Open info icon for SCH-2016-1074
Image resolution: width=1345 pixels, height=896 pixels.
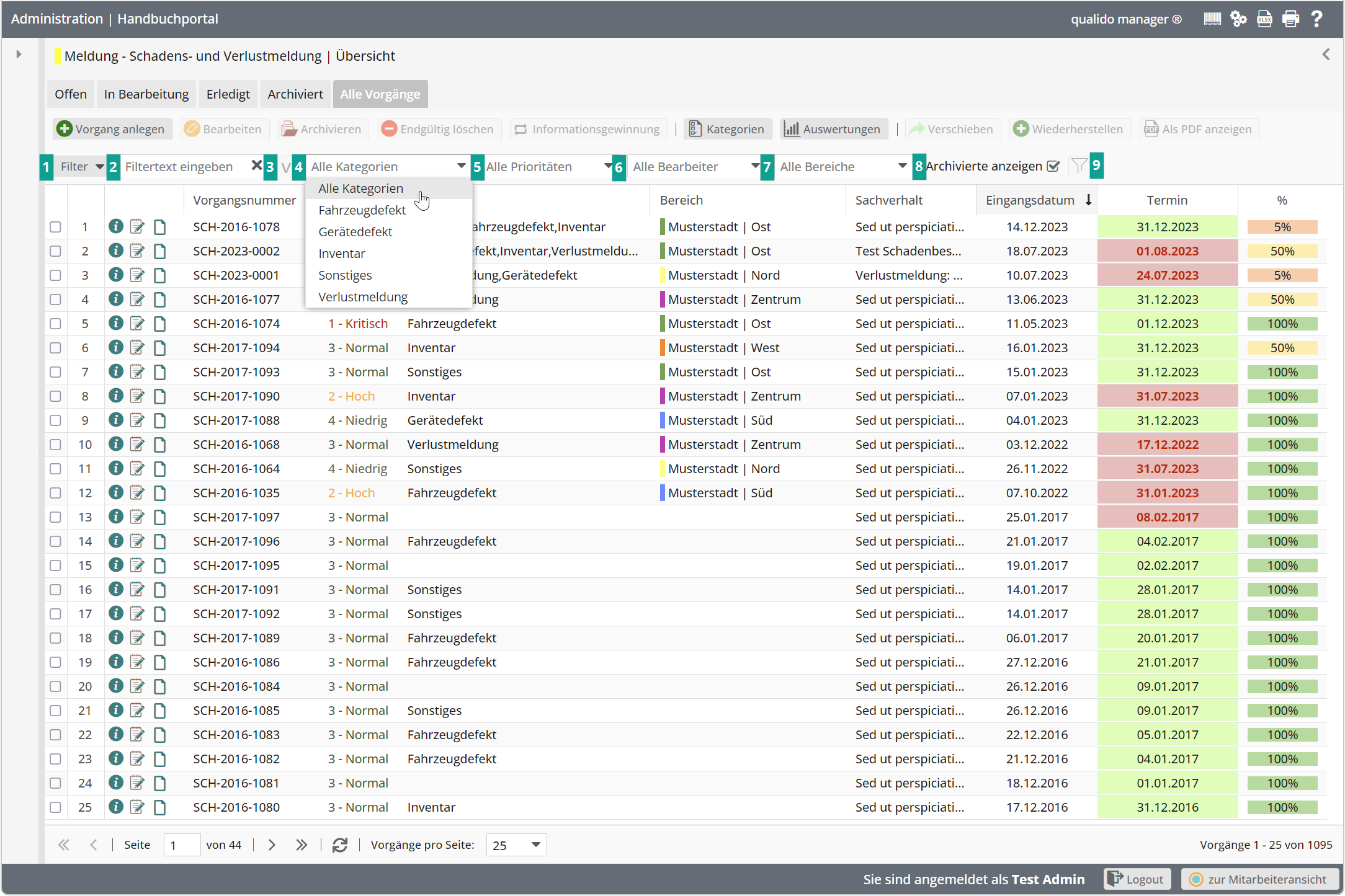115,323
